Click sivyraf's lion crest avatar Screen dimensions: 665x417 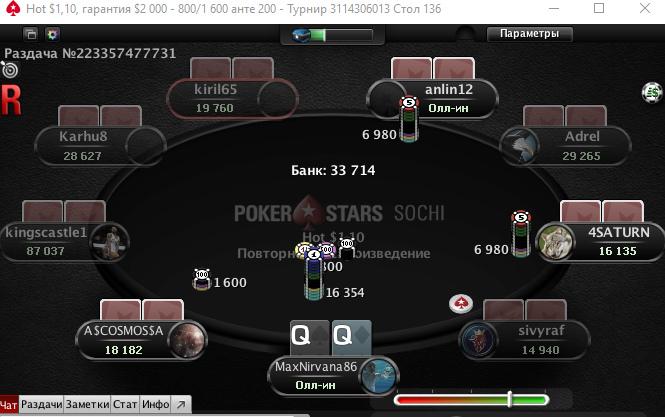pos(479,341)
